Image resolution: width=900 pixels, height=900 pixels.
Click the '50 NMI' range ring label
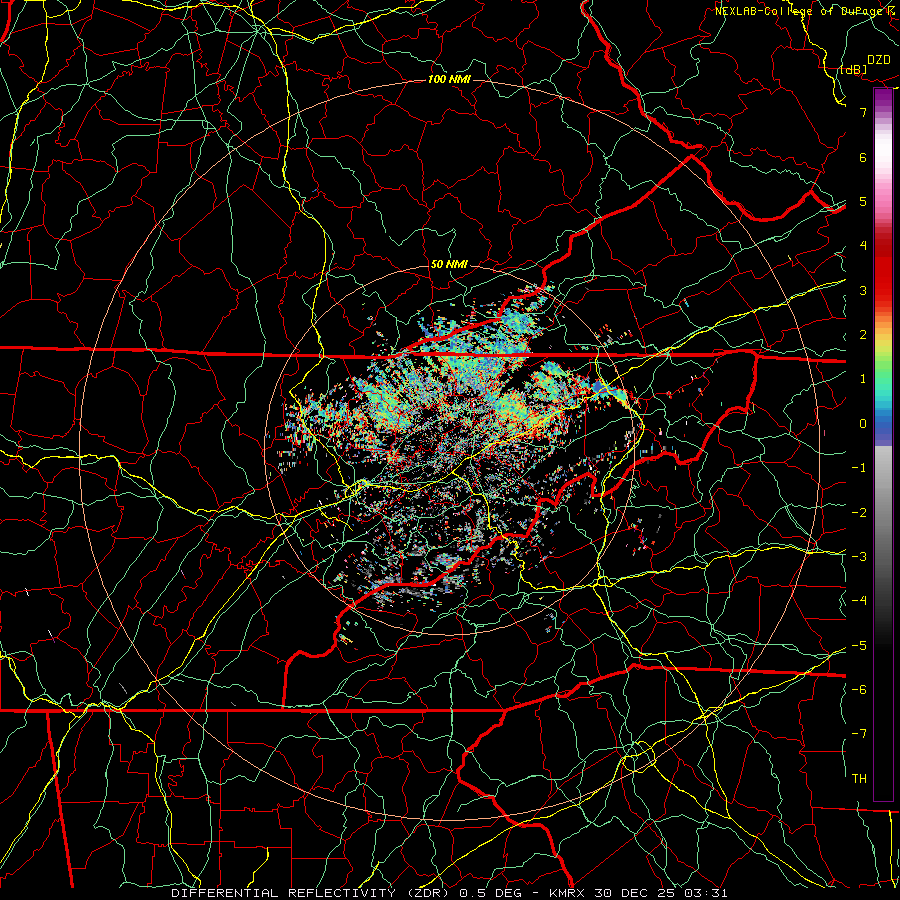tap(449, 264)
